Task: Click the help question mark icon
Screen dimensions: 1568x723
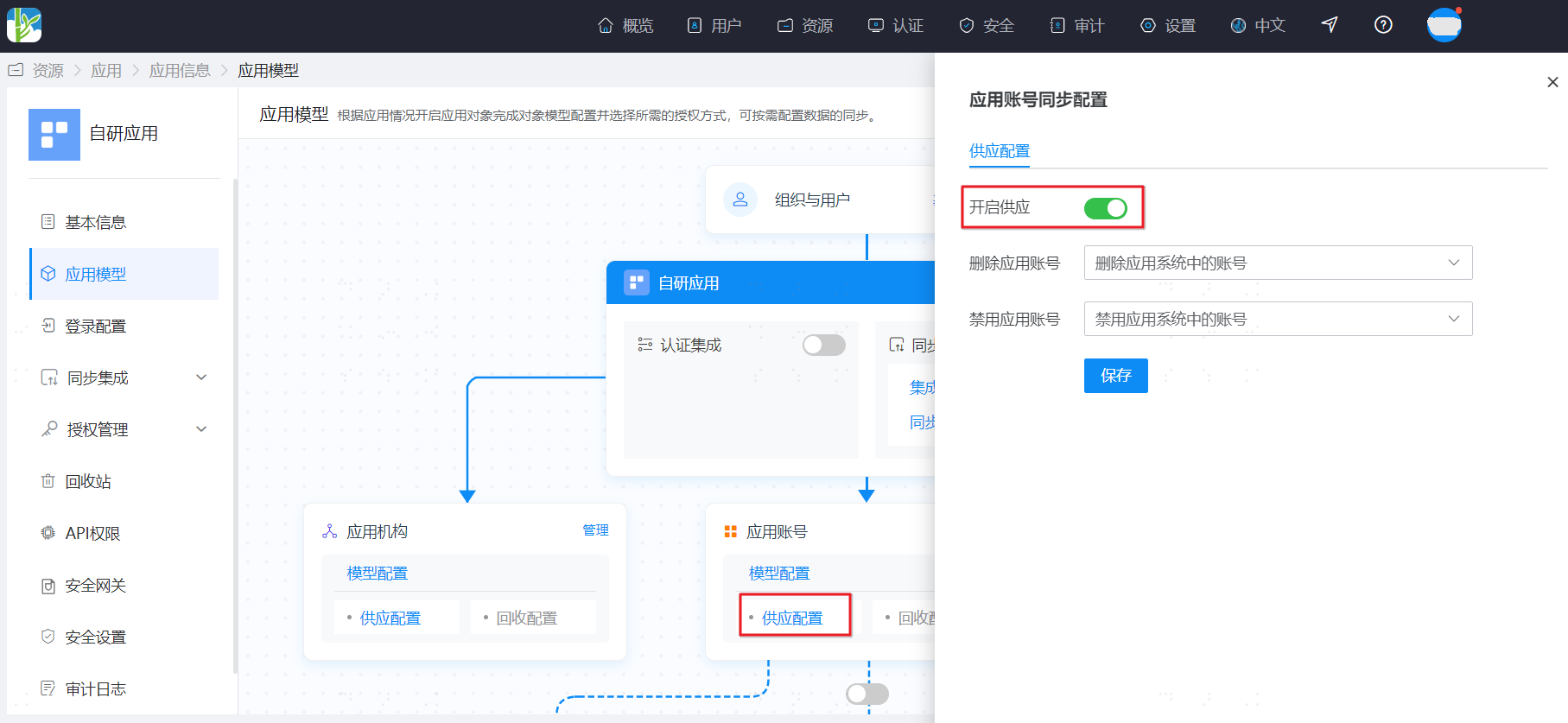Action: click(1383, 25)
